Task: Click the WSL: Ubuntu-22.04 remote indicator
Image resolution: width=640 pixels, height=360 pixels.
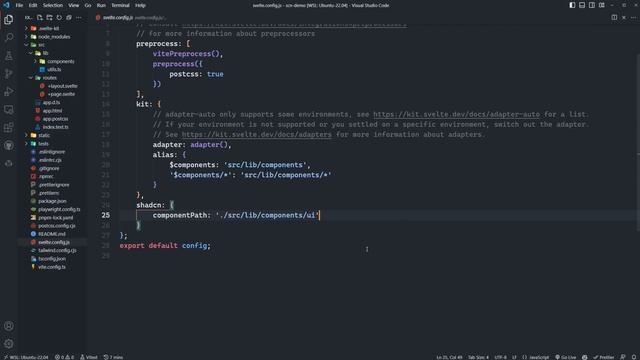Action: [26, 357]
